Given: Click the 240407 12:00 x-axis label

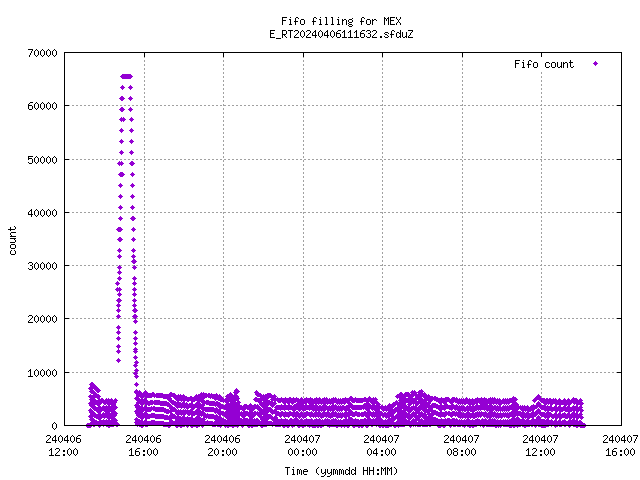Looking at the screenshot, I should pos(541,446).
